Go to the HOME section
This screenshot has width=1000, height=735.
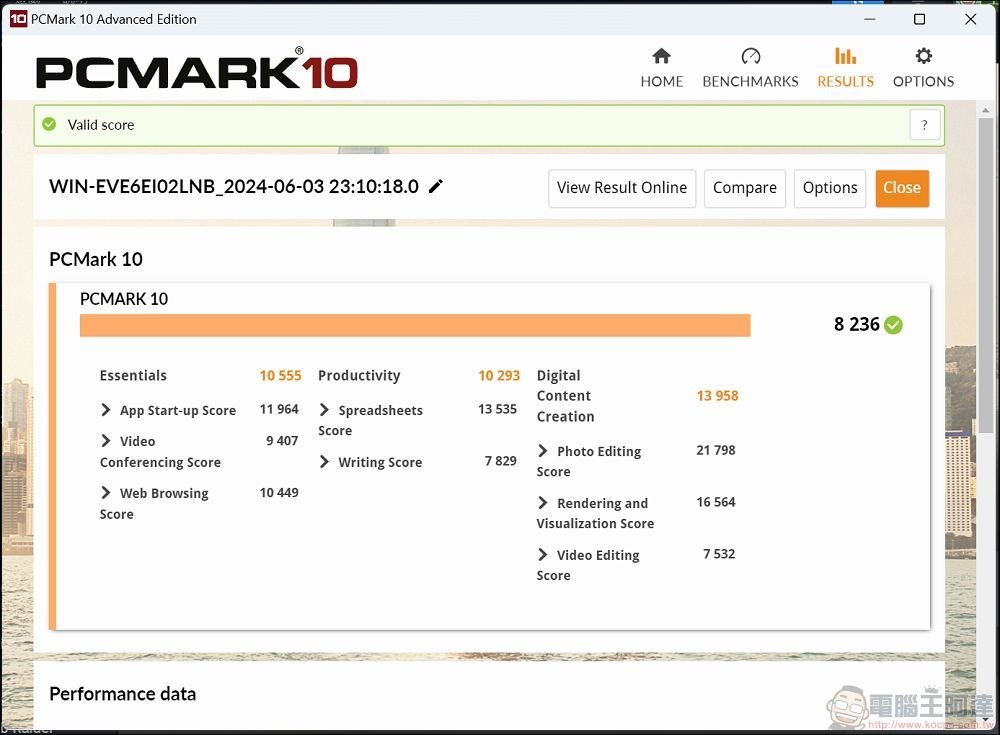(x=661, y=68)
